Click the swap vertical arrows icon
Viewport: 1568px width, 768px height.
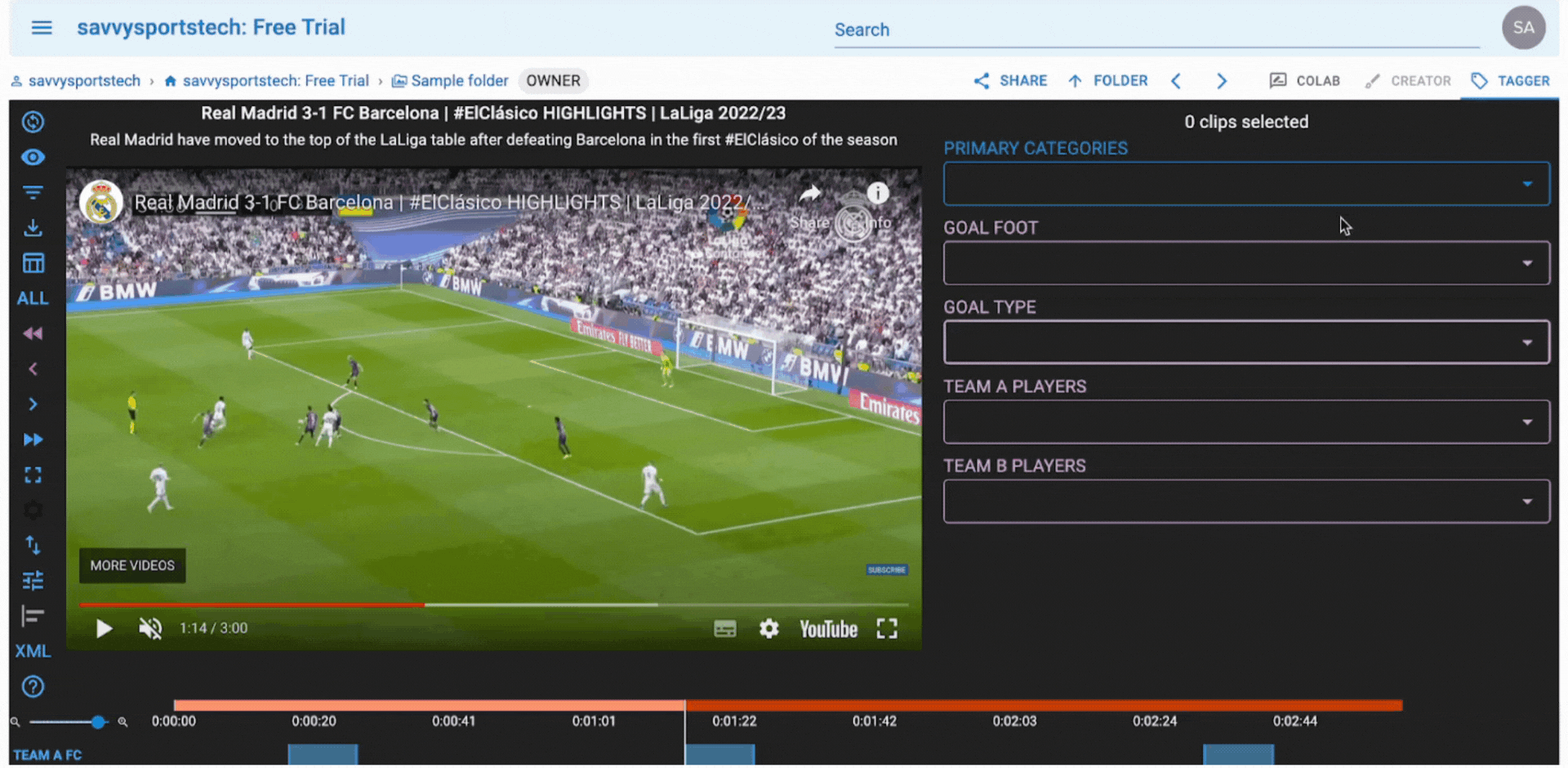[33, 545]
